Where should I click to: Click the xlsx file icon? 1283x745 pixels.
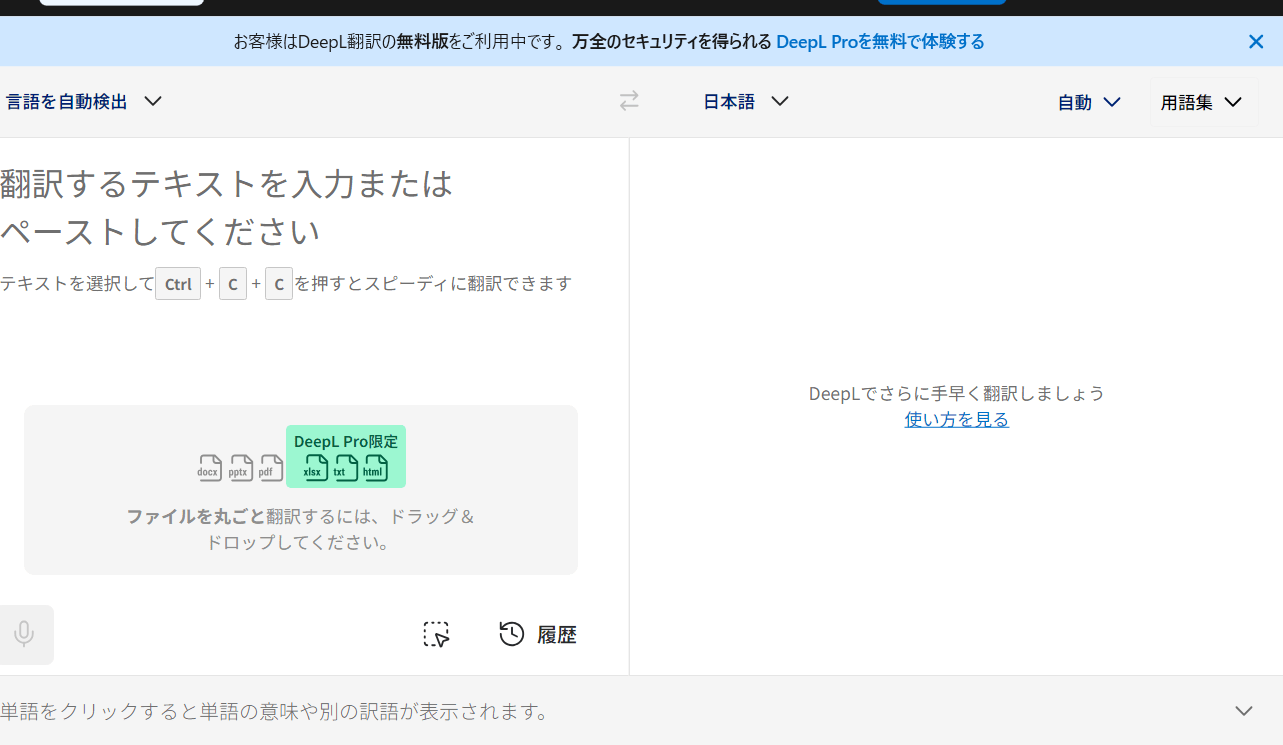[x=315, y=468]
